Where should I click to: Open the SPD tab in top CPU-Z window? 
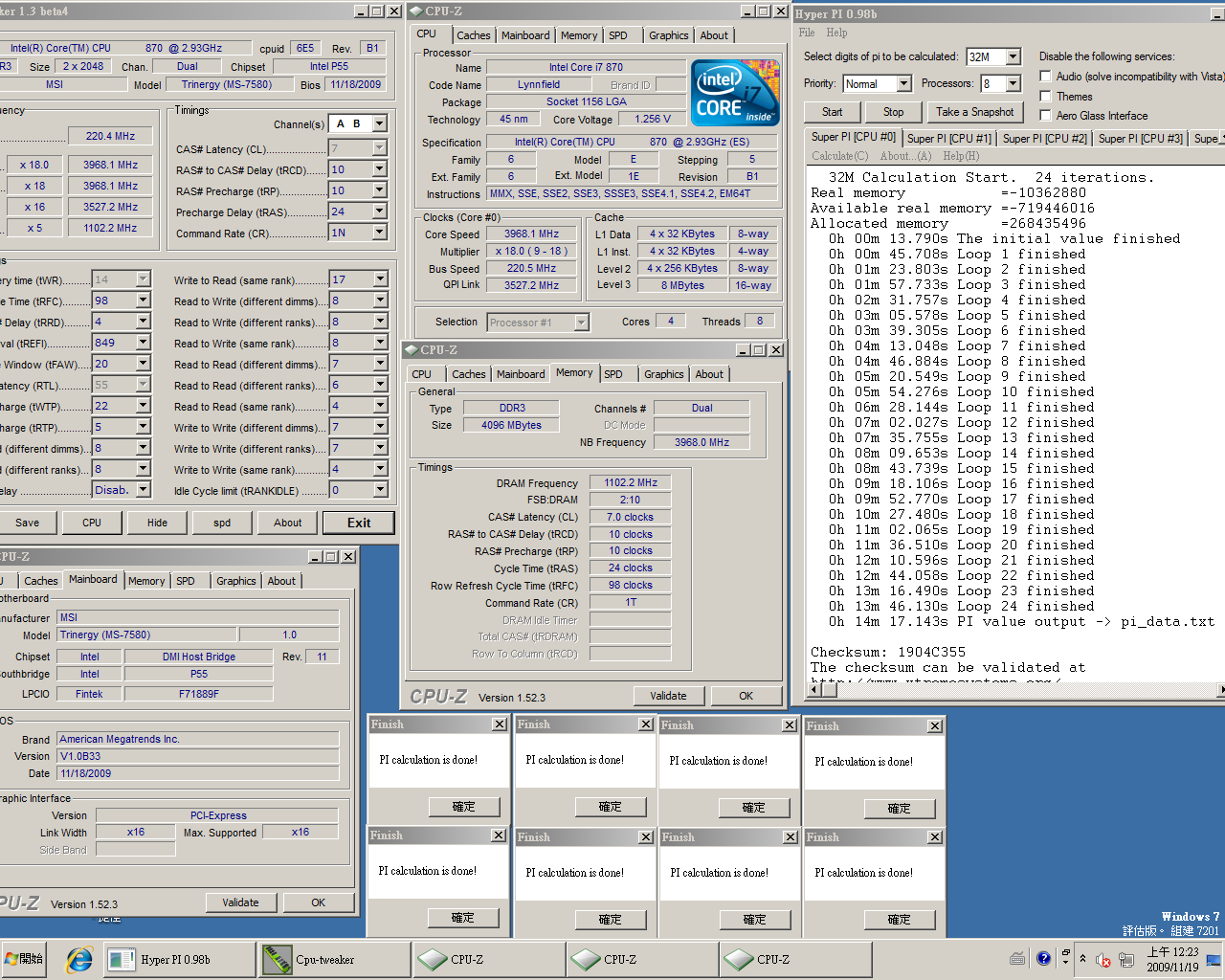618,35
